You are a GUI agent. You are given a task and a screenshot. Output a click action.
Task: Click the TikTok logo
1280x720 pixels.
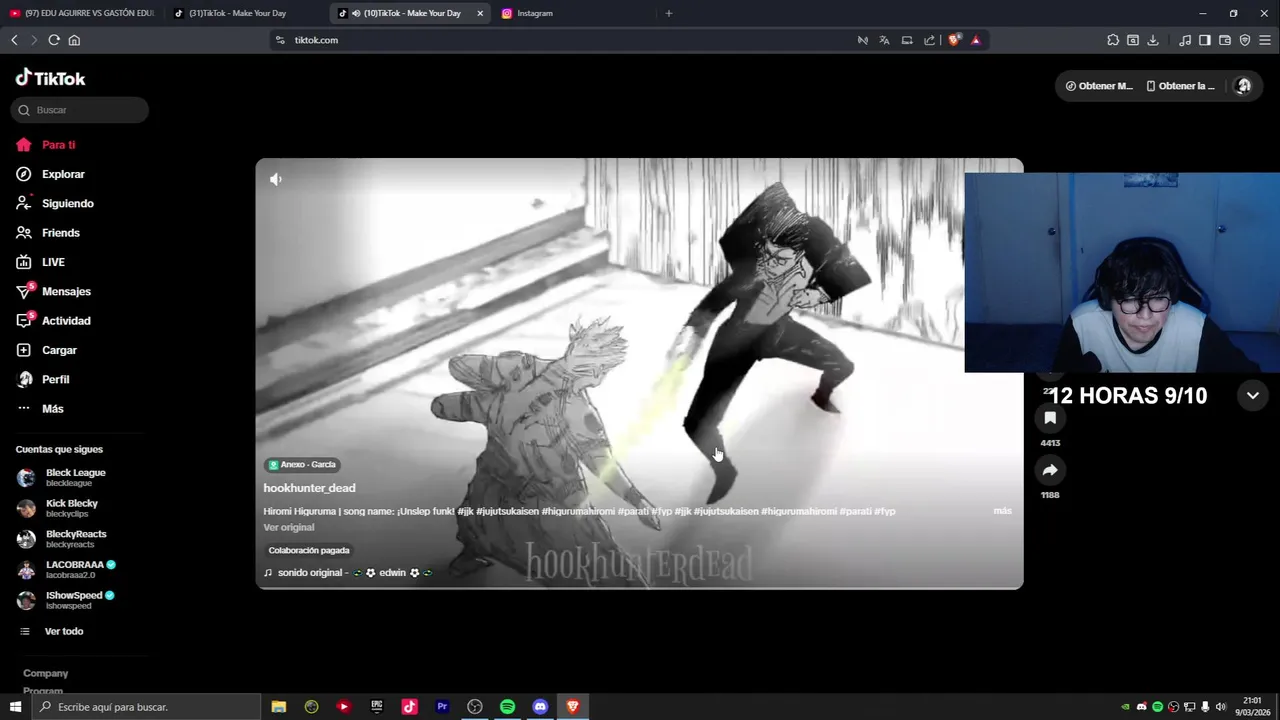(x=50, y=78)
